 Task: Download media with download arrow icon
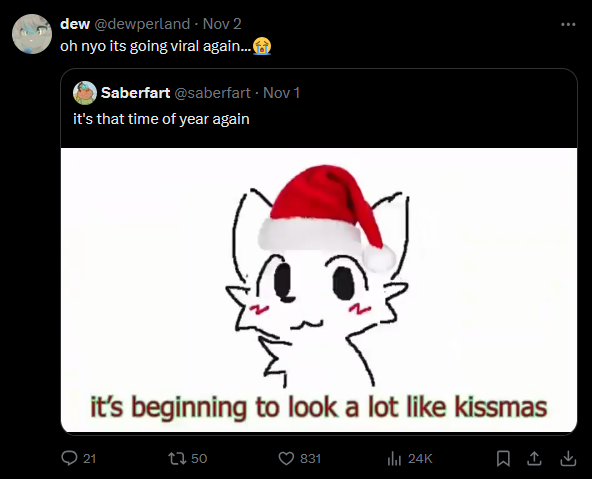tap(568, 459)
